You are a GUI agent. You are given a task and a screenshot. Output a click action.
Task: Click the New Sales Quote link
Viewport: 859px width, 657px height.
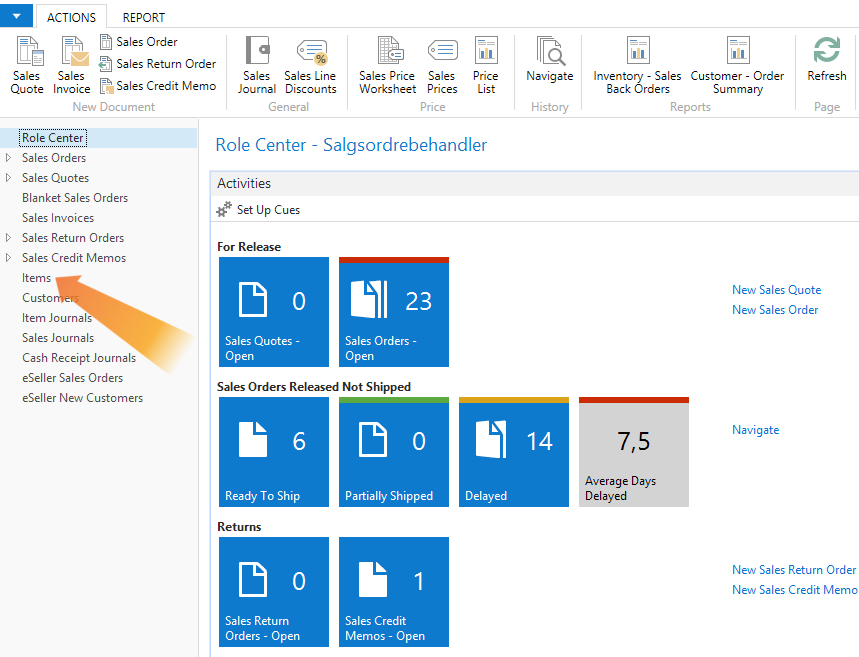776,290
